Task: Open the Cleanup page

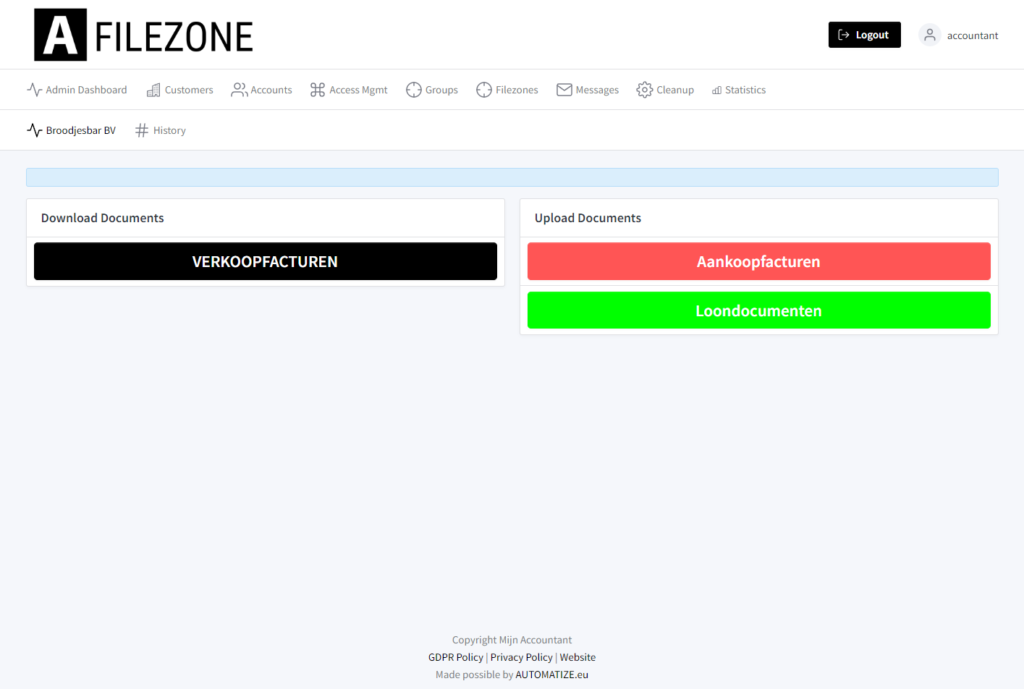Action: pos(665,89)
